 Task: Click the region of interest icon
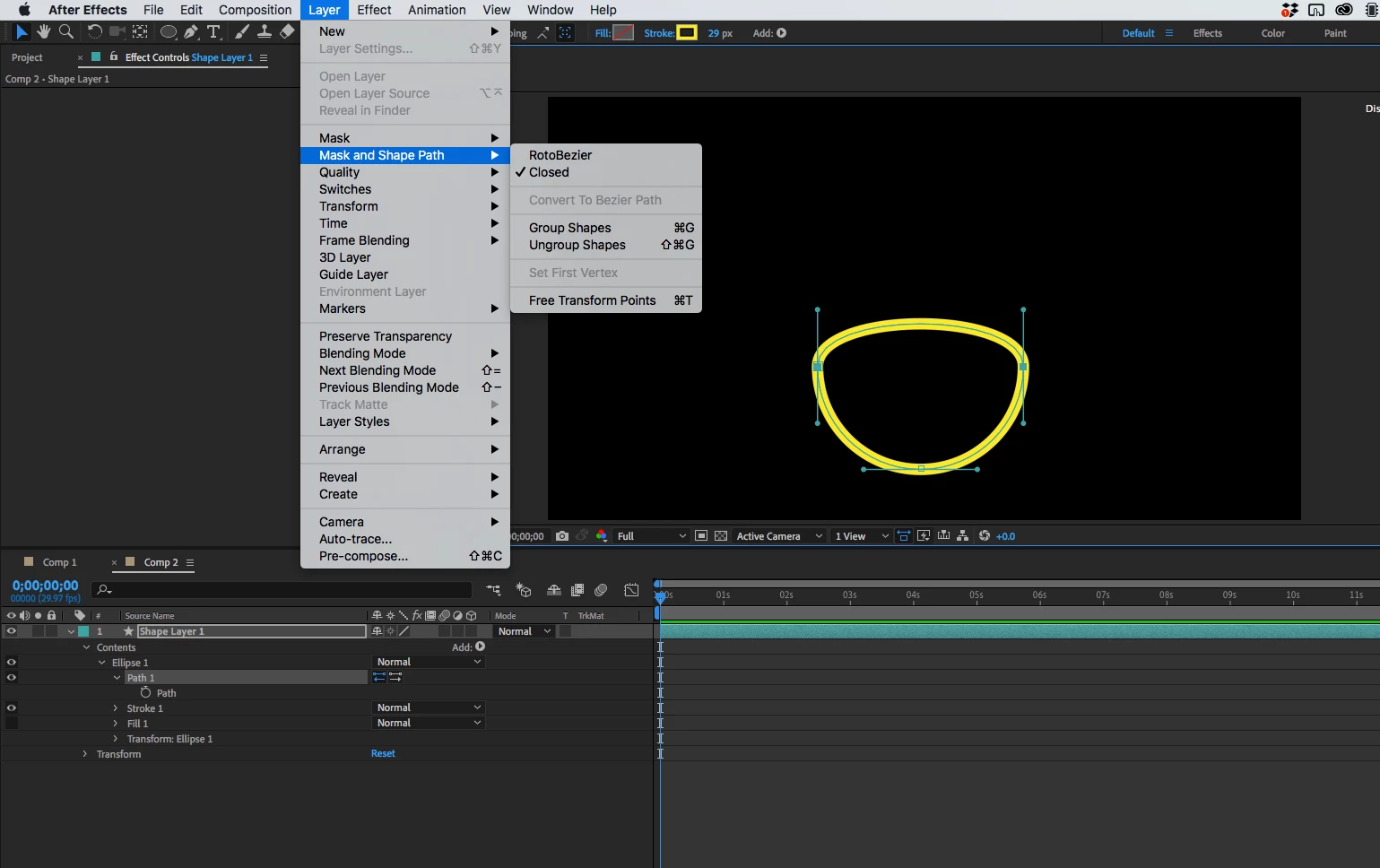coord(701,536)
